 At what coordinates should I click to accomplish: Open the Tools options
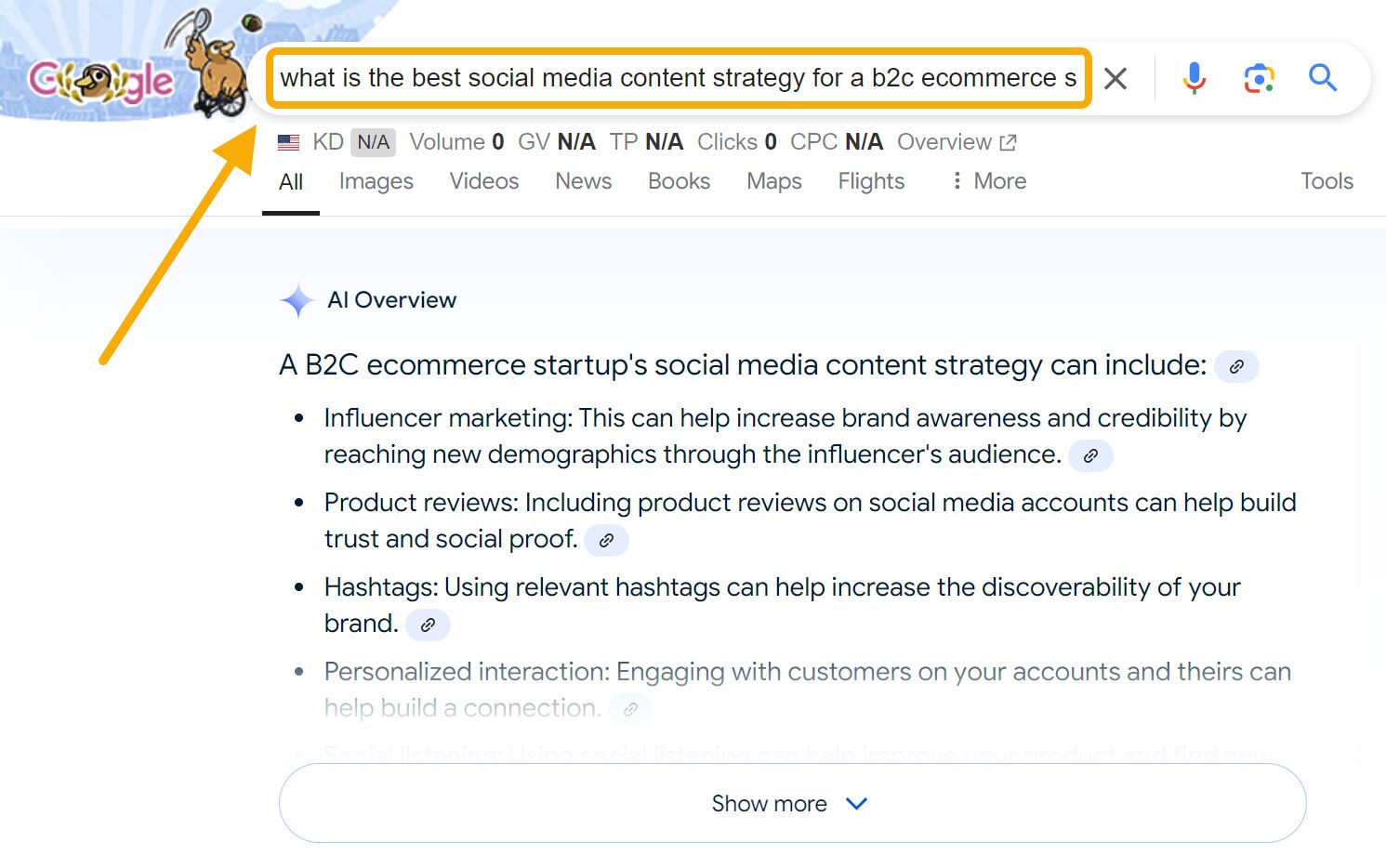point(1327,181)
